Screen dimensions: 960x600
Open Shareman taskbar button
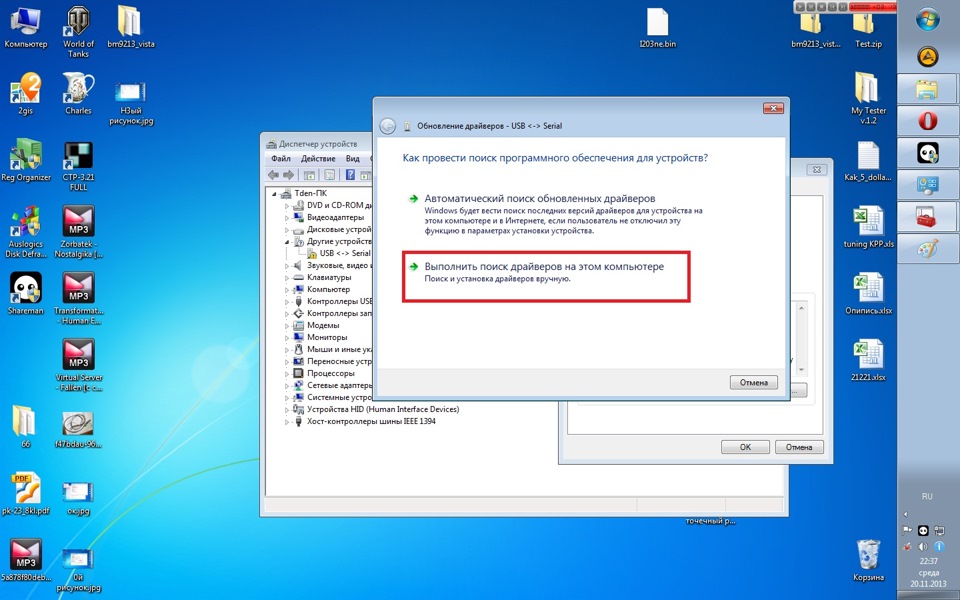click(x=928, y=152)
